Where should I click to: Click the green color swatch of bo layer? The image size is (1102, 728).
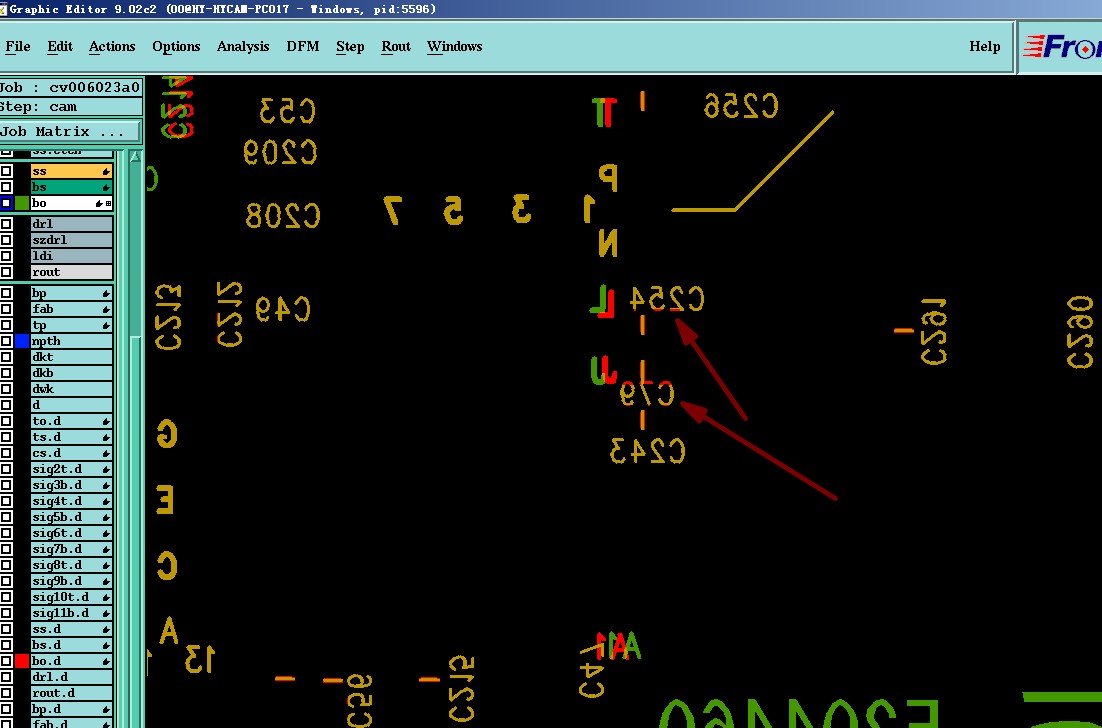[22, 204]
